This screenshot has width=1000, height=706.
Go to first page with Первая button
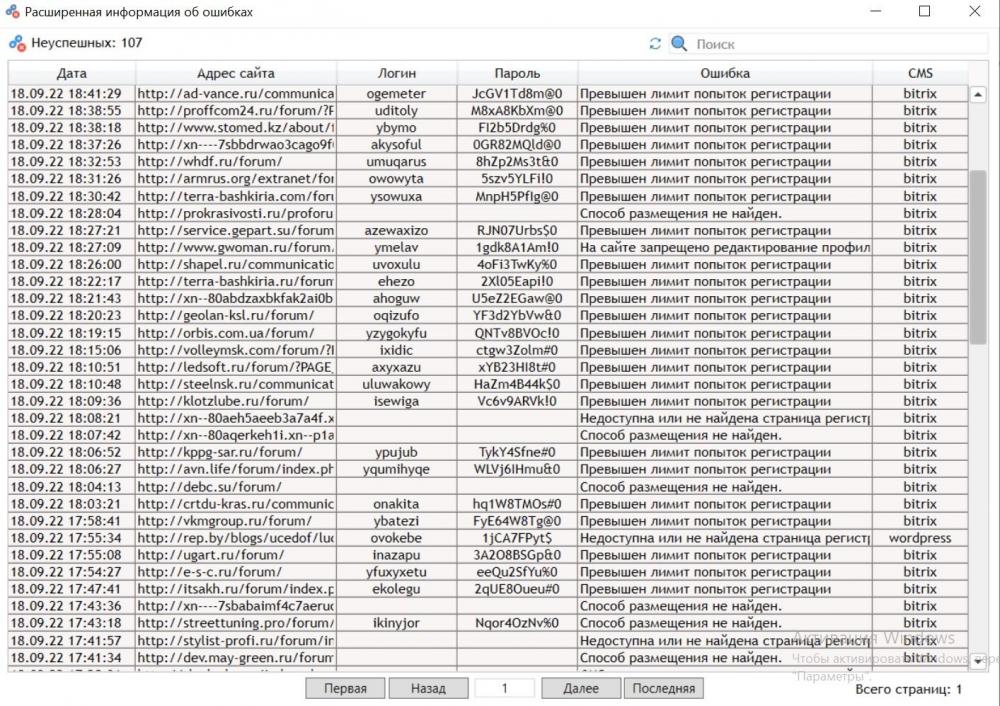[x=345, y=688]
